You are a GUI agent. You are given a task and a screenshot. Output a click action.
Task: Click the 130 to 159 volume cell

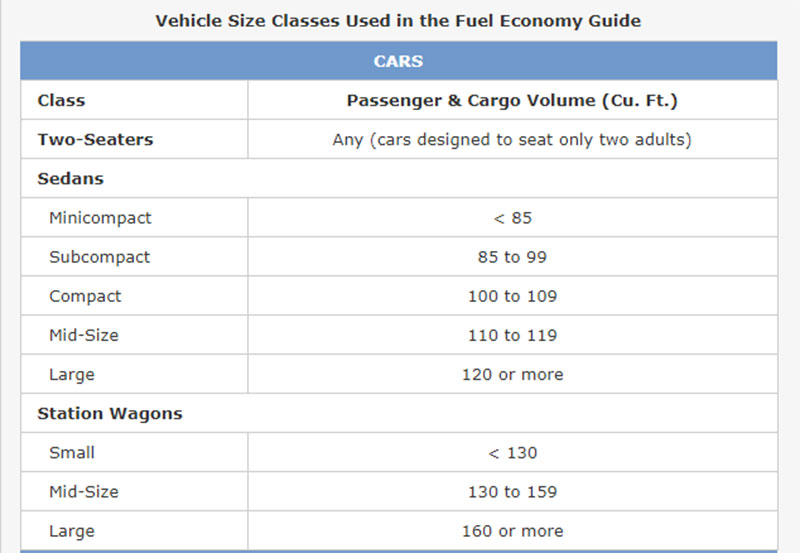[512, 492]
